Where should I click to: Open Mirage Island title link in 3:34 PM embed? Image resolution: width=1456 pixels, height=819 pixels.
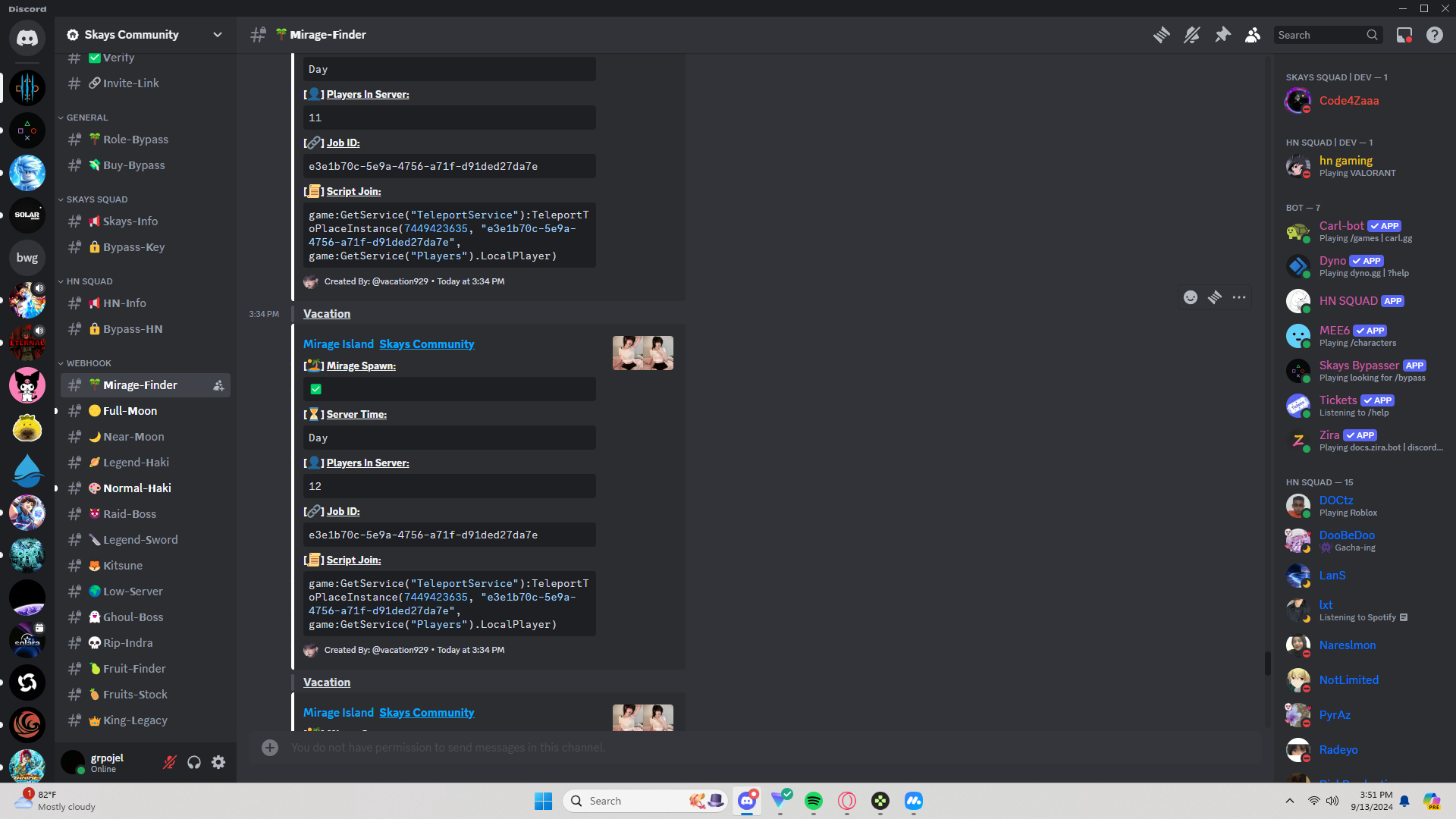(338, 344)
